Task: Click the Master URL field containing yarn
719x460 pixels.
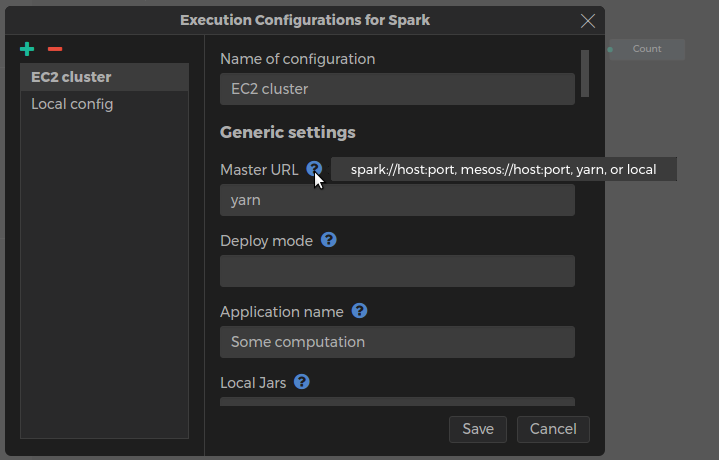Action: pyautogui.click(x=397, y=200)
